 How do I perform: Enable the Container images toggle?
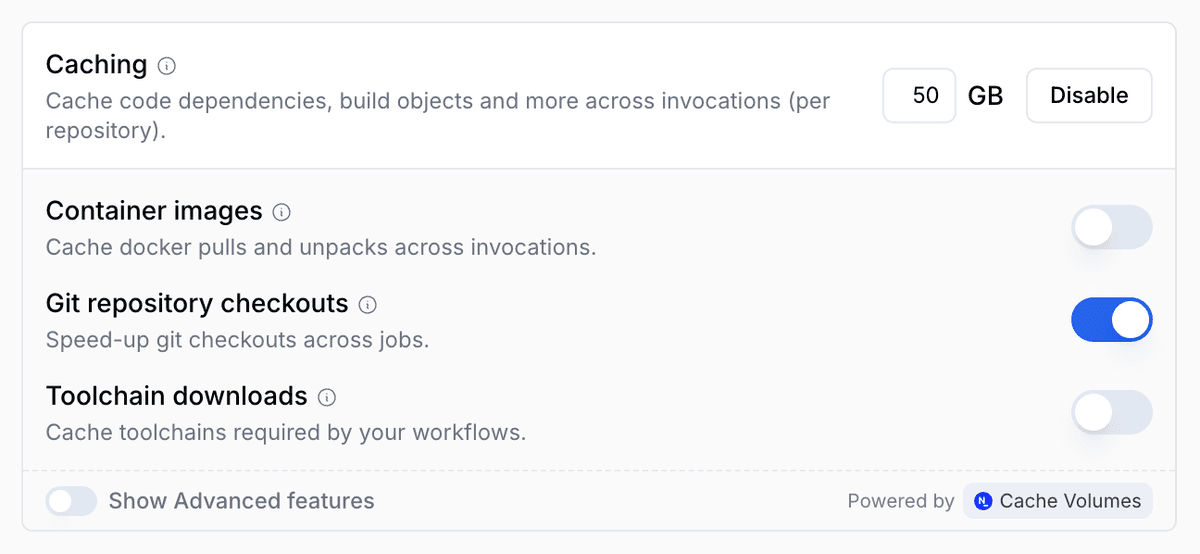[x=1111, y=227]
